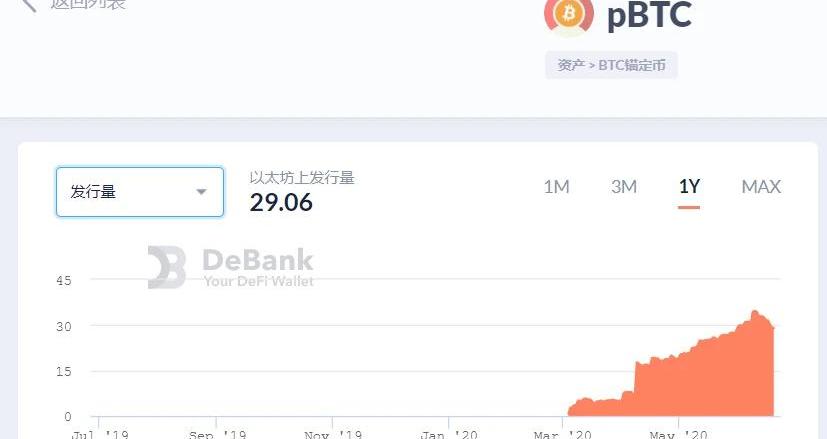Screen dimensions: 827x439
Task: Expand the caret arrow in 发行量 box
Action: click(201, 192)
